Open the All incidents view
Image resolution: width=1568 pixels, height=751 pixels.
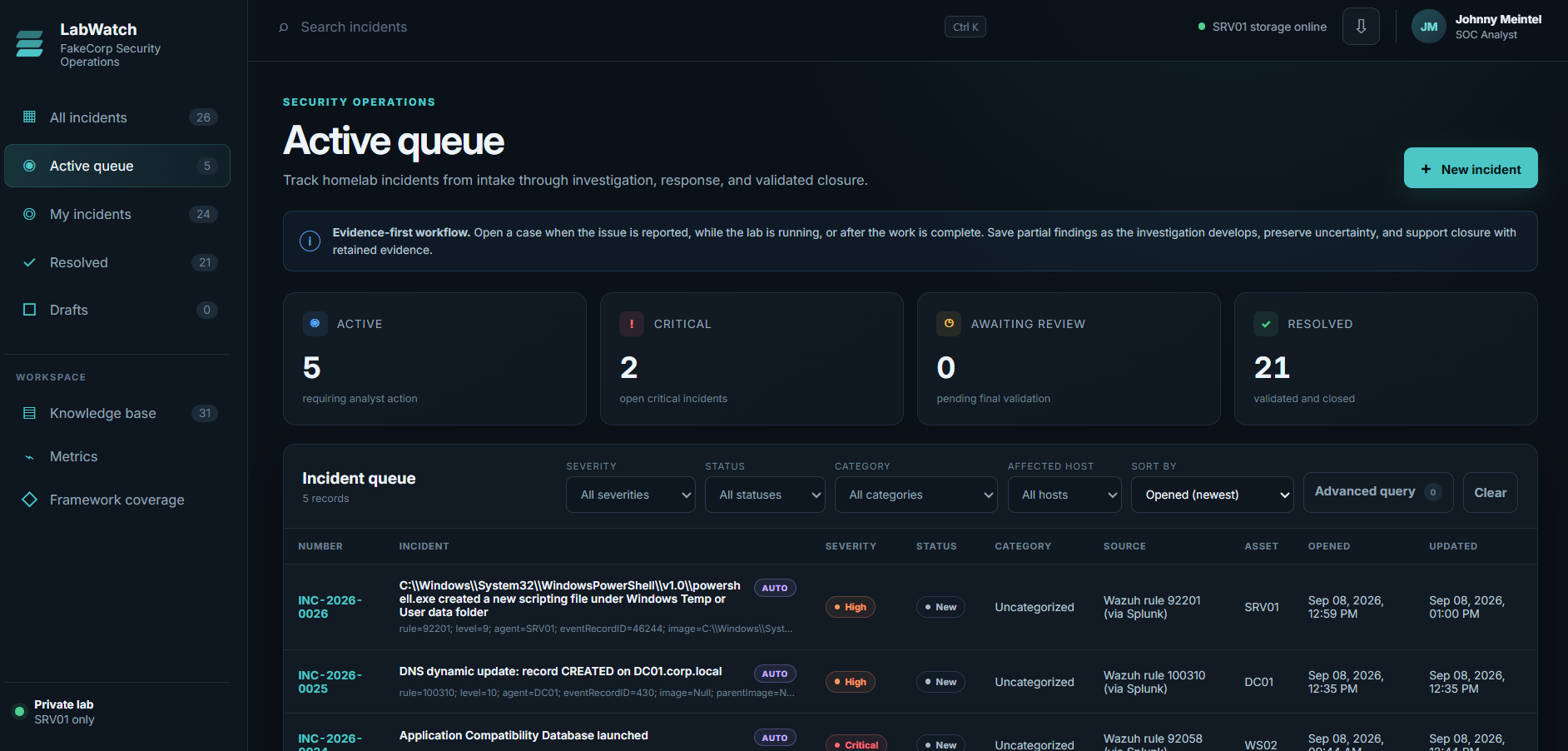117,117
